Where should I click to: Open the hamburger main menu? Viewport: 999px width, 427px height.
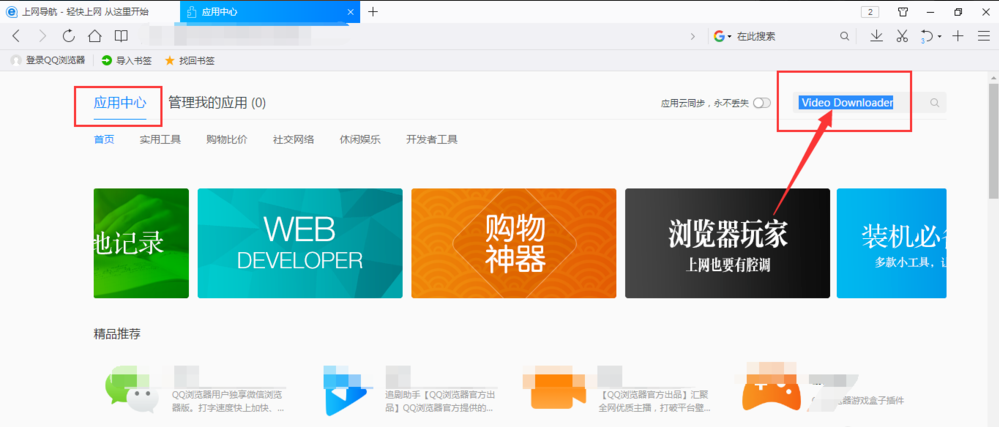click(x=983, y=36)
